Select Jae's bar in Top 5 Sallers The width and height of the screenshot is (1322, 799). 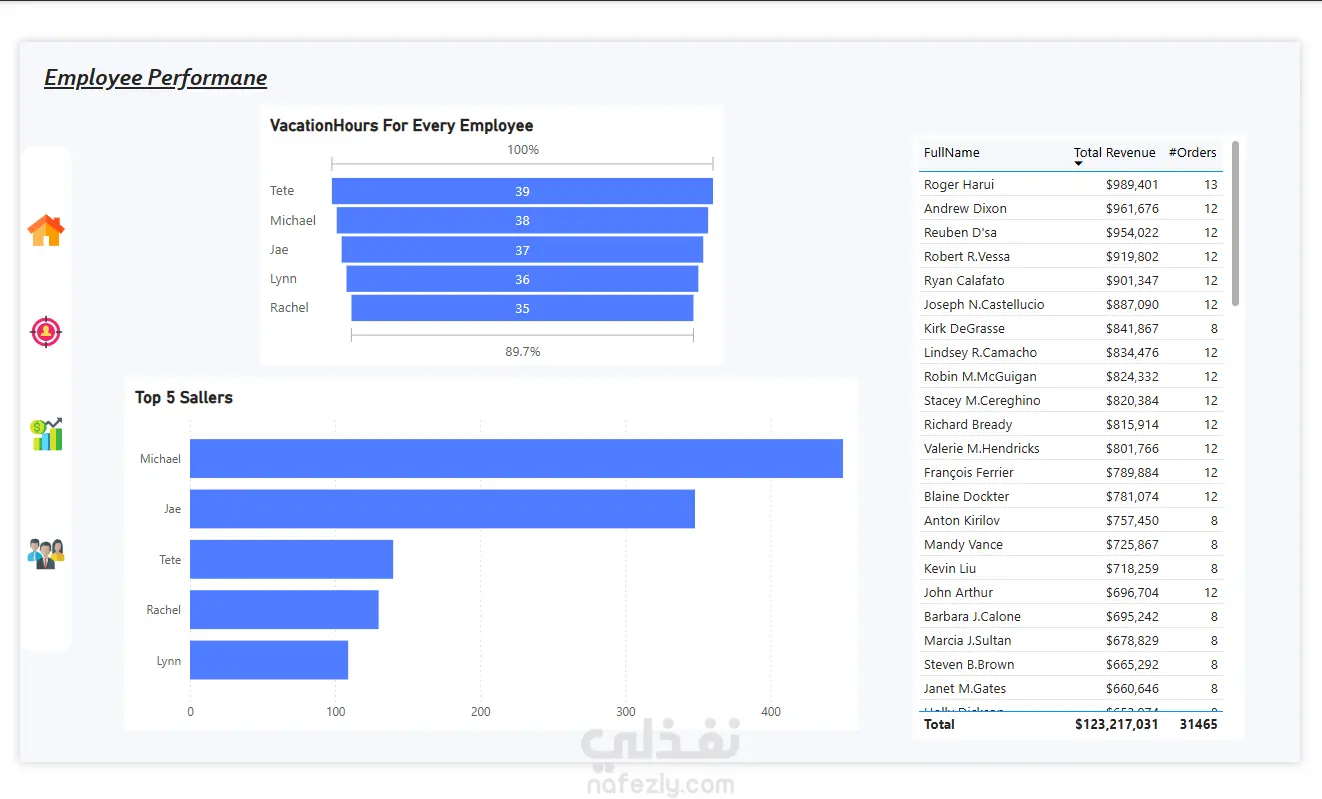[442, 509]
